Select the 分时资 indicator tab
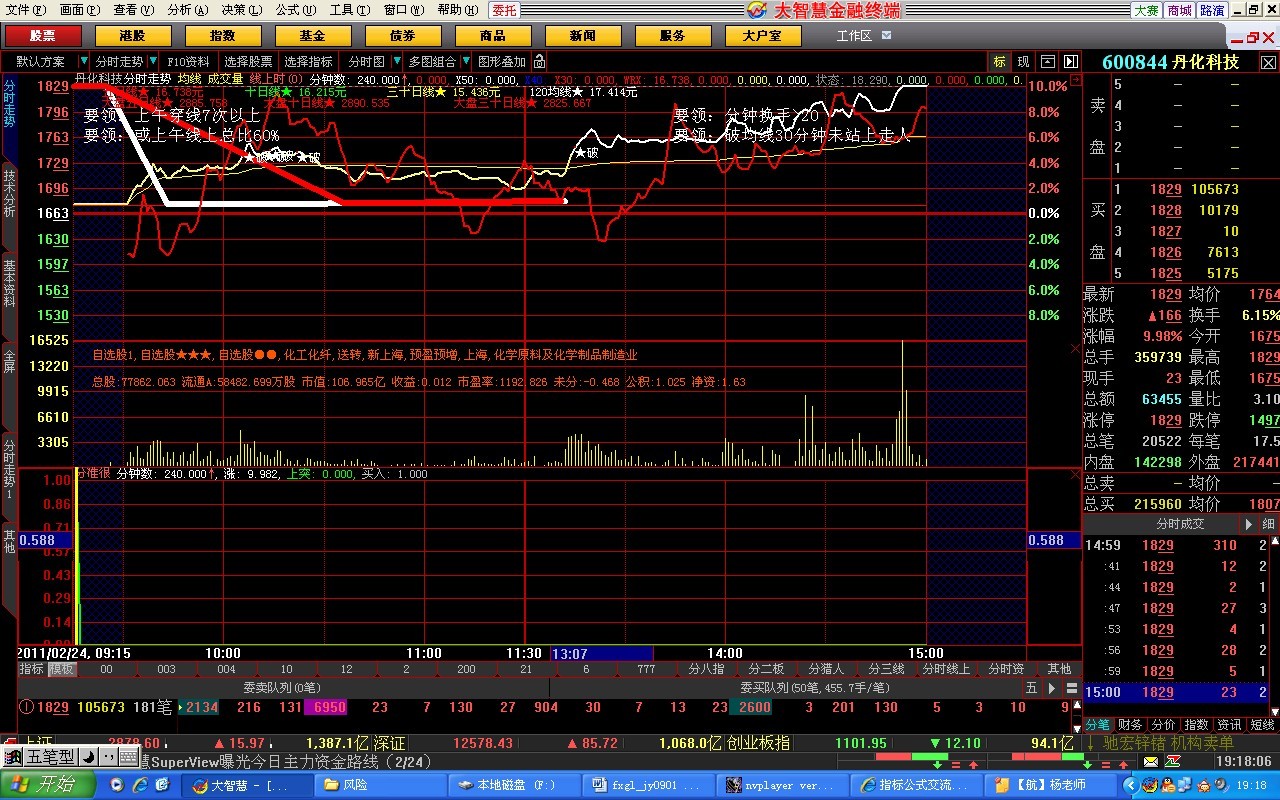Image resolution: width=1280 pixels, height=800 pixels. (x=1006, y=669)
